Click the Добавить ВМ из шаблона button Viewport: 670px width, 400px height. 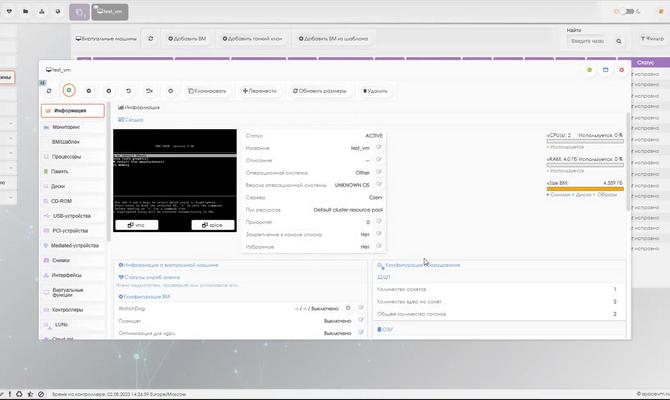pyautogui.click(x=333, y=38)
